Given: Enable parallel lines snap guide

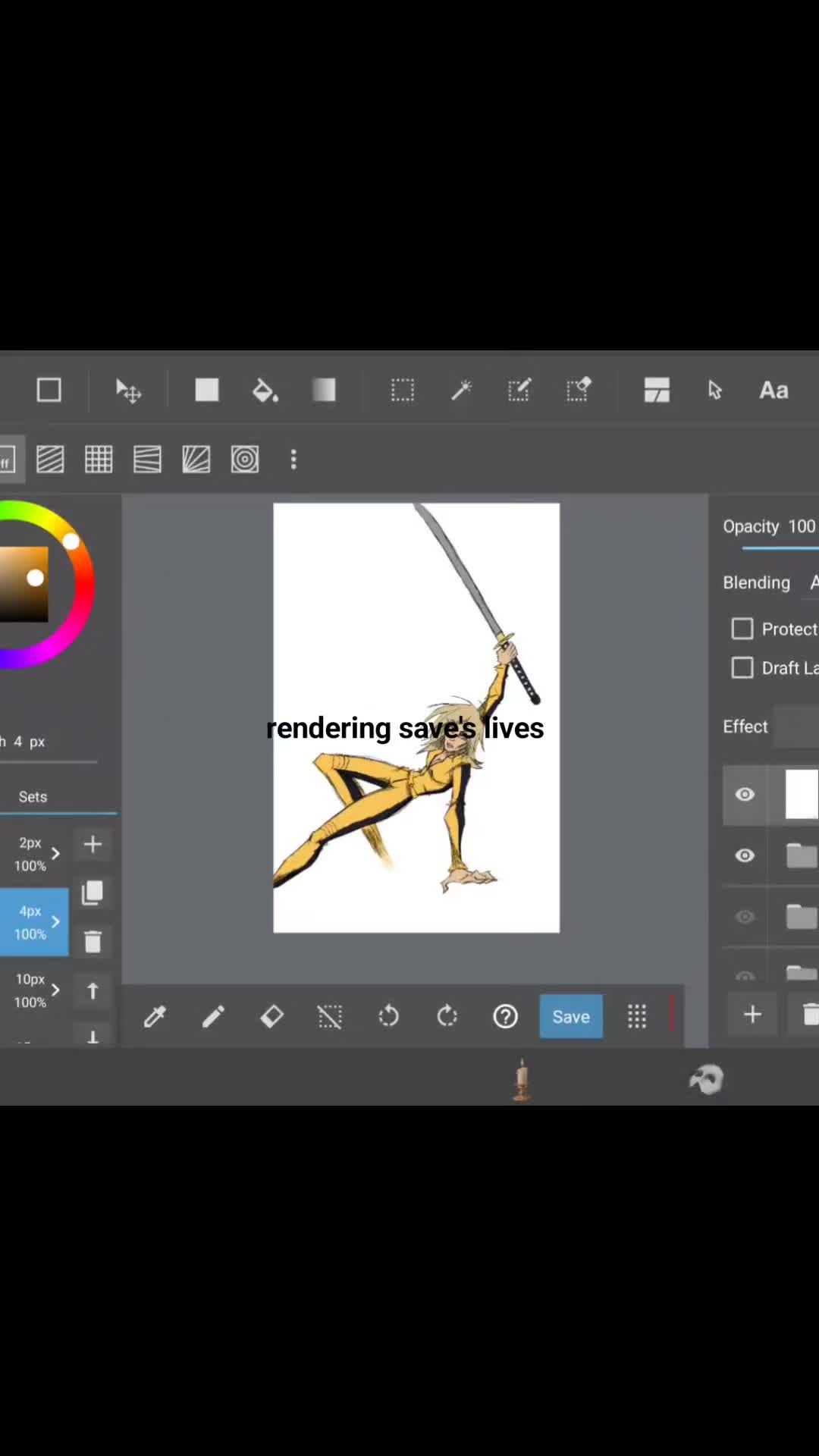Looking at the screenshot, I should point(50,460).
